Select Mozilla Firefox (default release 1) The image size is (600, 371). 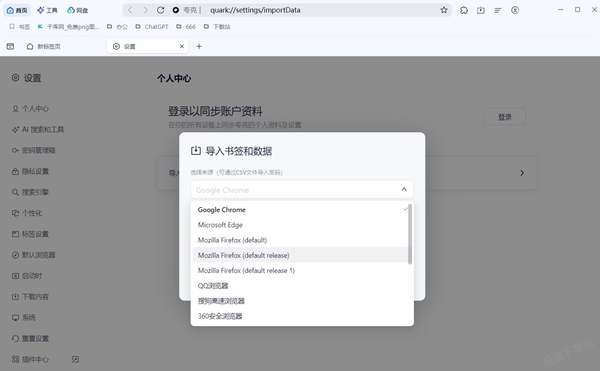point(300,270)
